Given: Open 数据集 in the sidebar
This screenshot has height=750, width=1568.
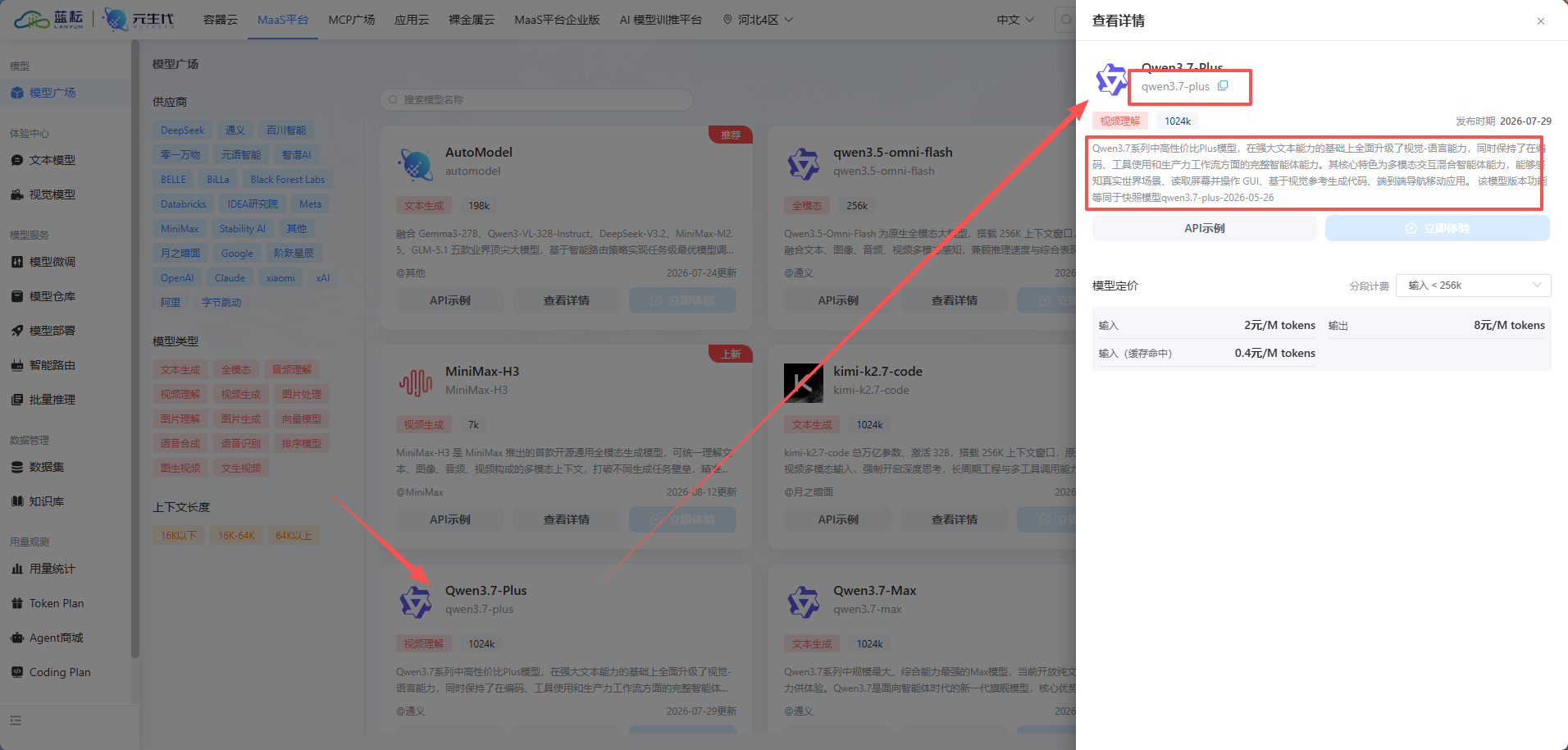Looking at the screenshot, I should (x=47, y=467).
